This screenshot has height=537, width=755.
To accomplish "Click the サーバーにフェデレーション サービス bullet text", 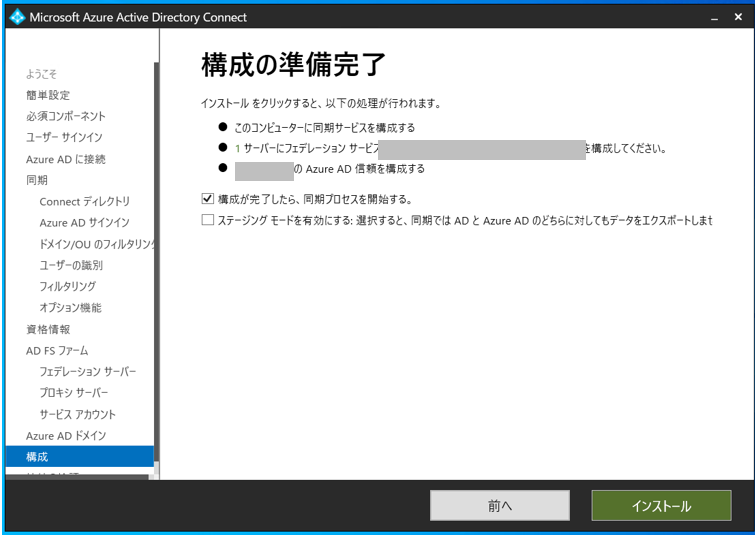I will pyautogui.click(x=311, y=148).
